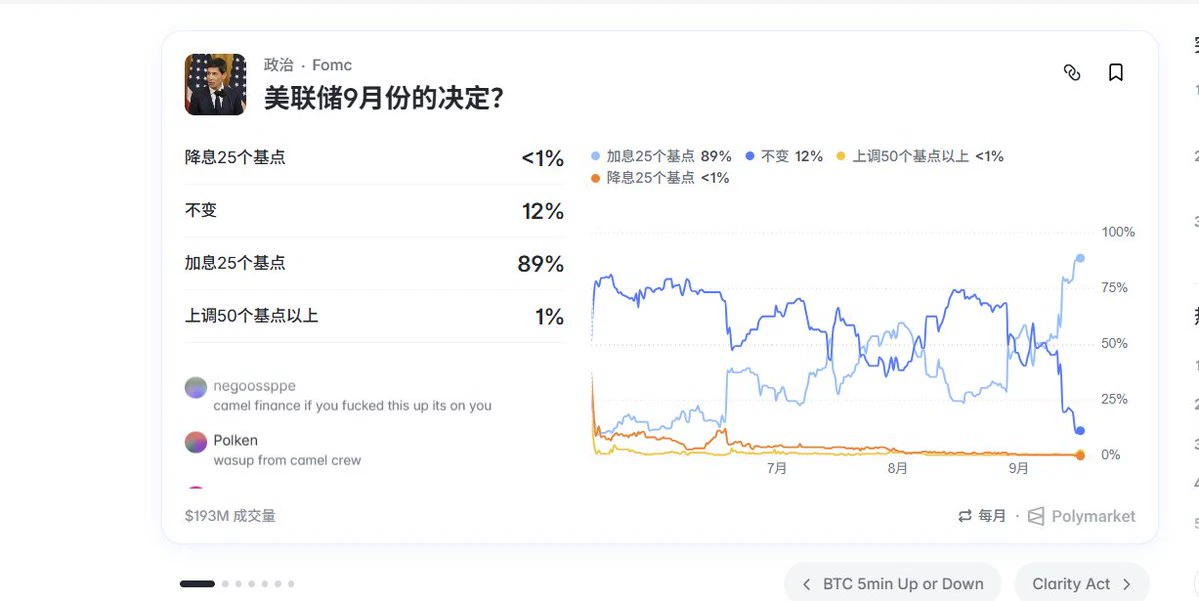Viewport: 1199px width, 601px height.
Task: Open negoossppe's avatar
Action: click(196, 388)
